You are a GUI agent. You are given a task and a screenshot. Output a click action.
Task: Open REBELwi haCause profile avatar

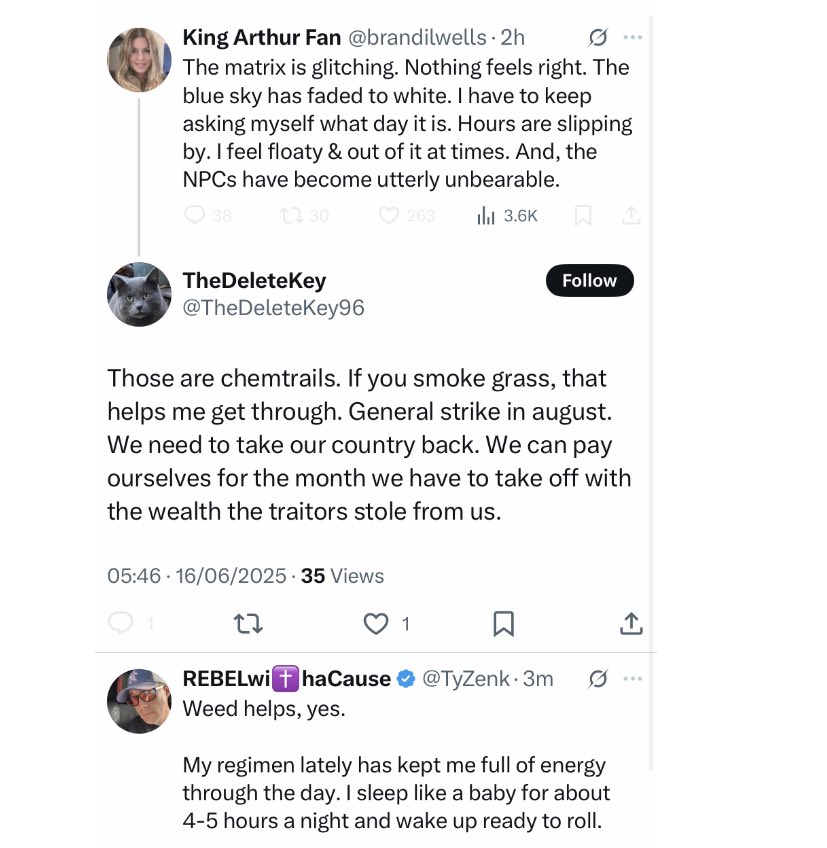(x=139, y=700)
